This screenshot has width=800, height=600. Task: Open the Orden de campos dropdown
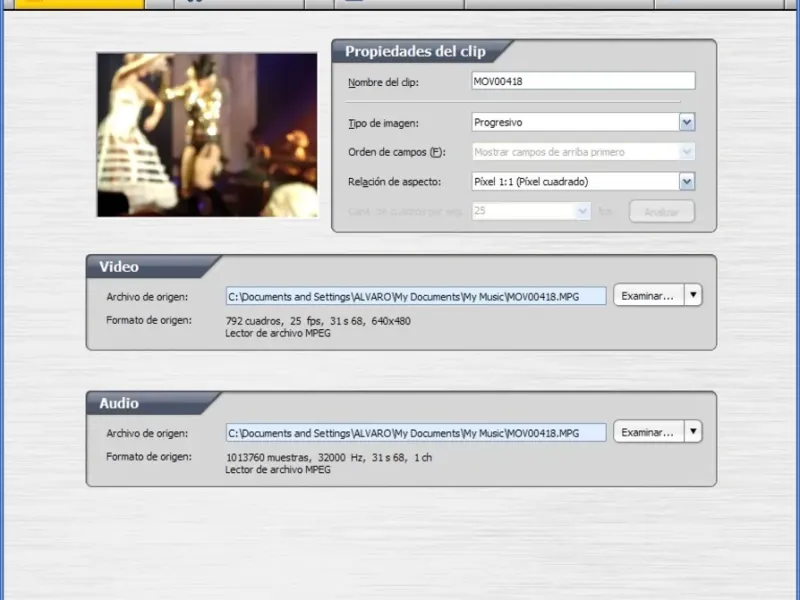[x=687, y=152]
